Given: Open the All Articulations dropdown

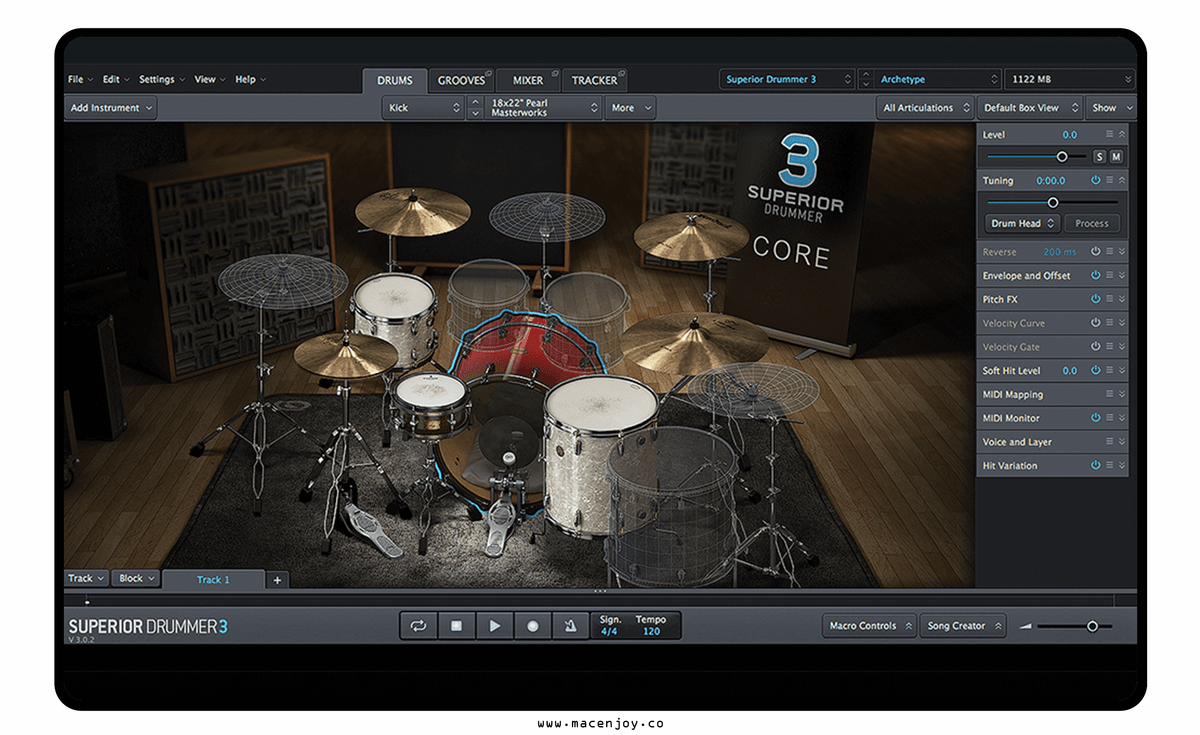Looking at the screenshot, I should [x=926, y=108].
